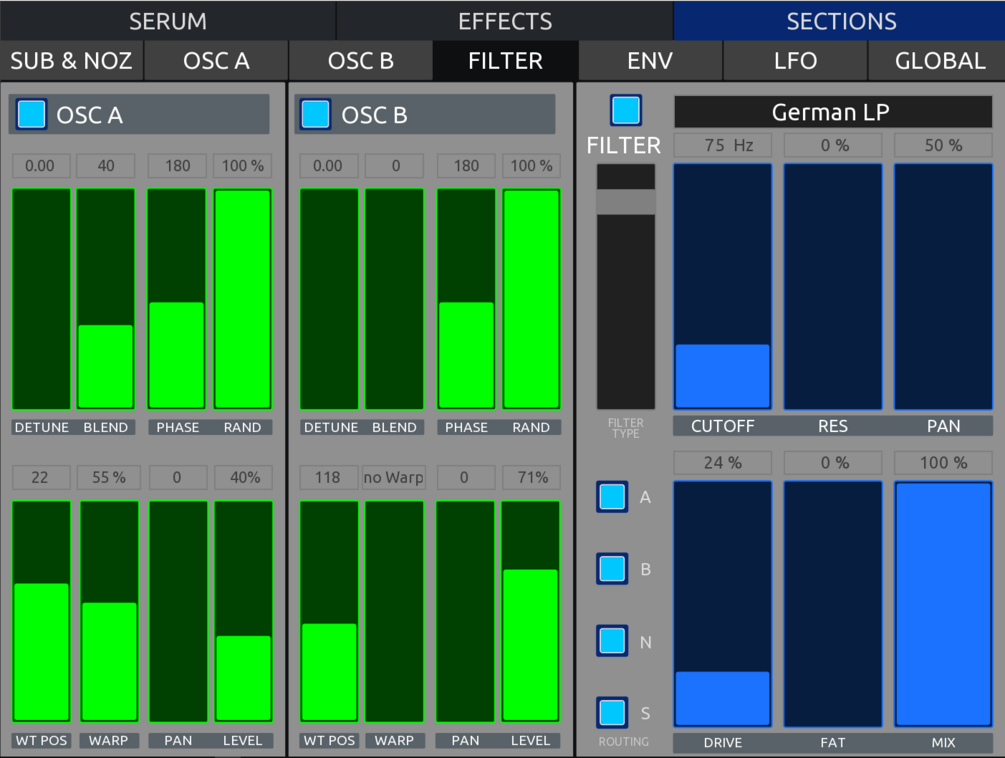1005x758 pixels.
Task: Adjust the OSC B LEVEL slider
Action: [x=531, y=611]
